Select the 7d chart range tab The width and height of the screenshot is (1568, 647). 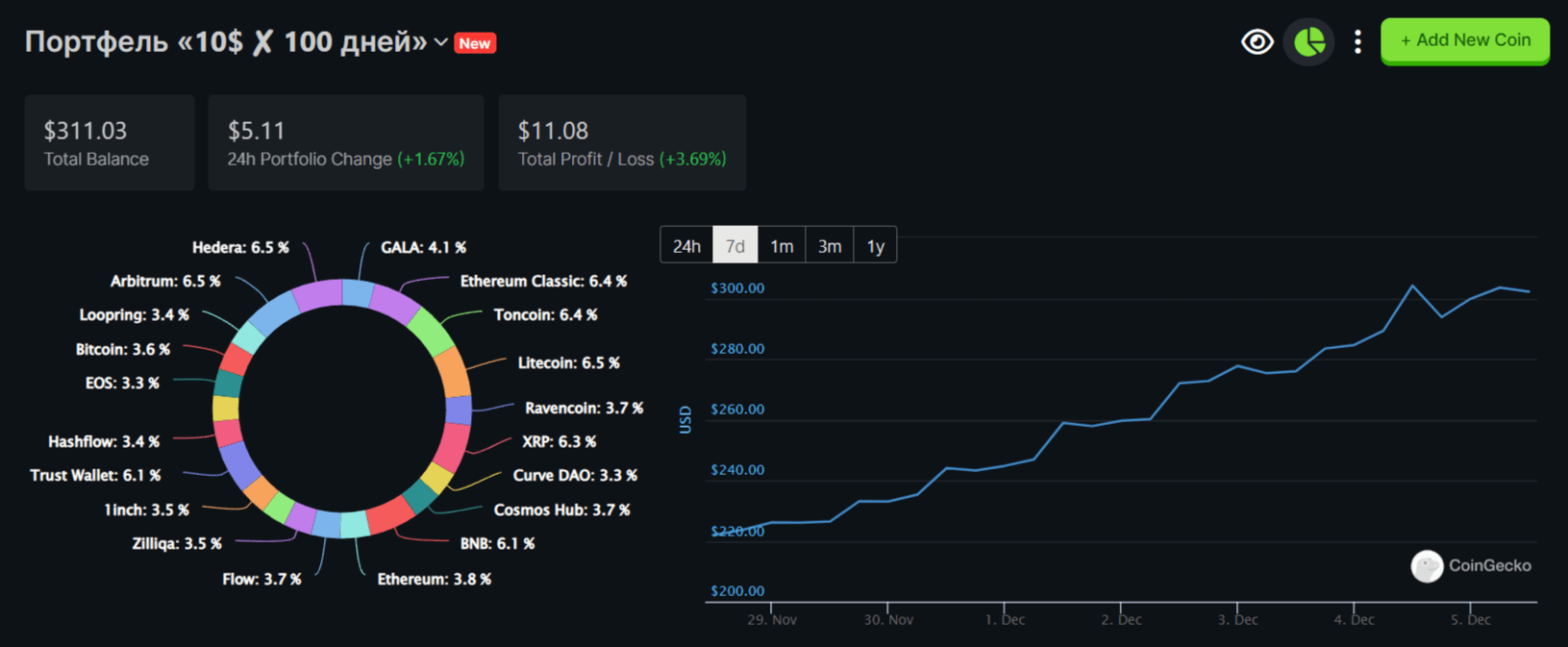(x=735, y=245)
